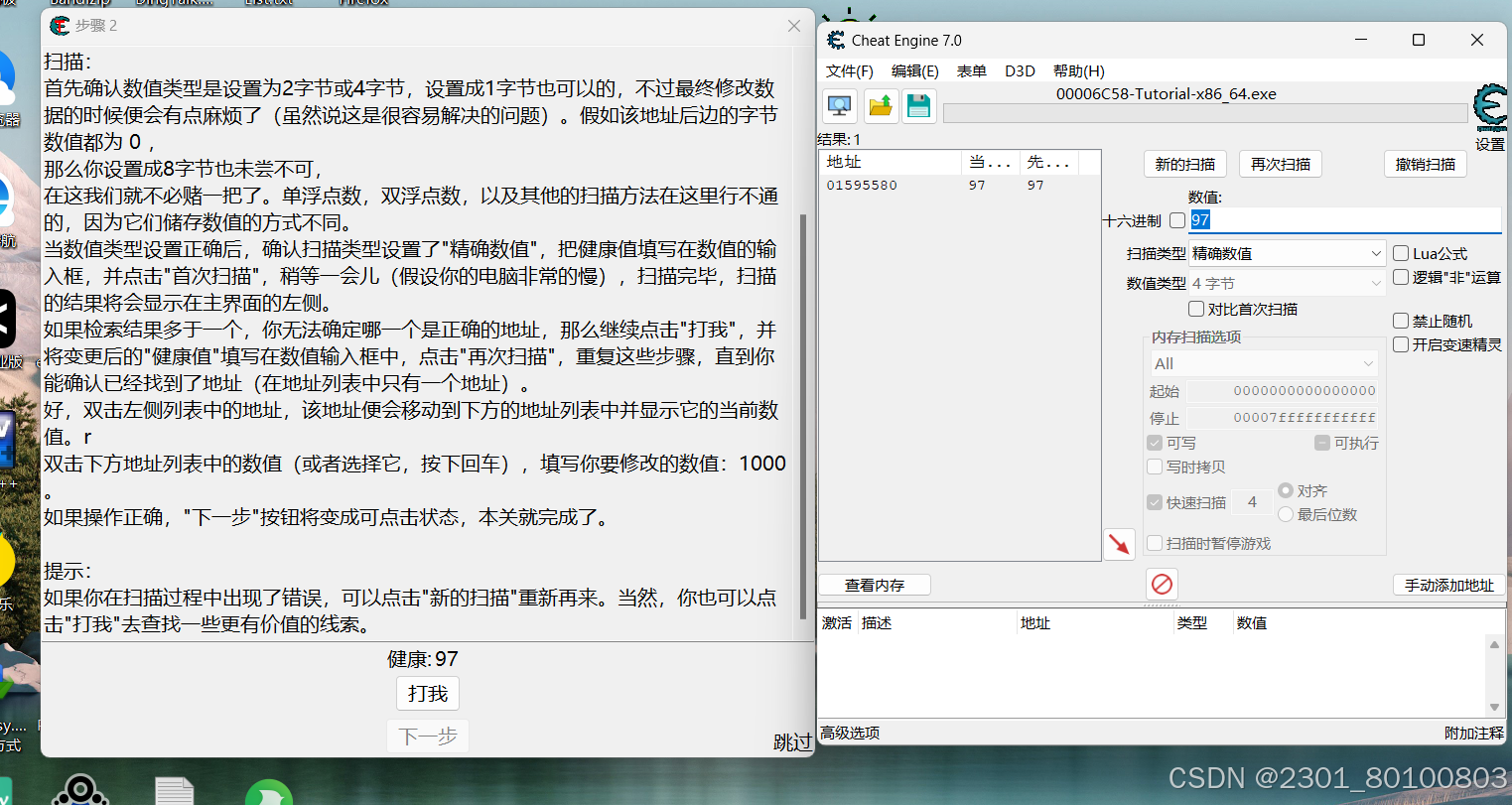Image resolution: width=1512 pixels, height=805 pixels.
Task: Click the red clear list icon
Action: pyautogui.click(x=1162, y=584)
